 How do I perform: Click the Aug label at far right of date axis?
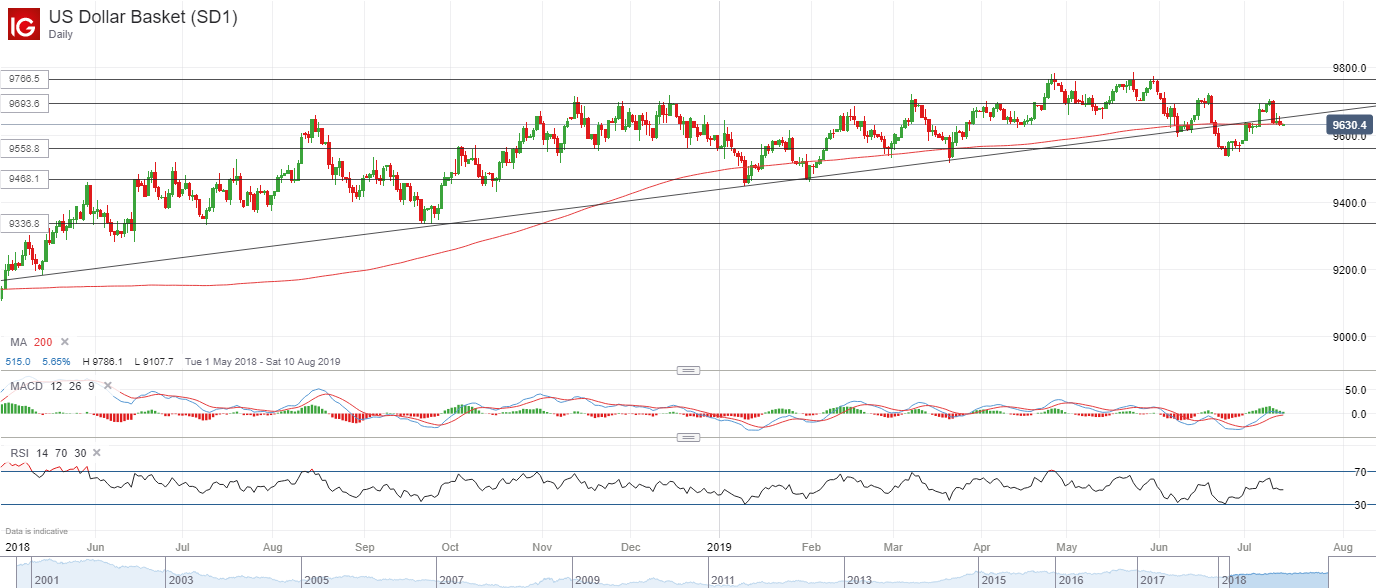1343,548
